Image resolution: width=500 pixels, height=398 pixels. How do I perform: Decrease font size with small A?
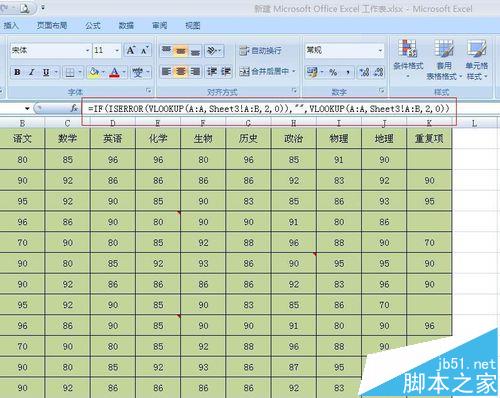[x=144, y=51]
